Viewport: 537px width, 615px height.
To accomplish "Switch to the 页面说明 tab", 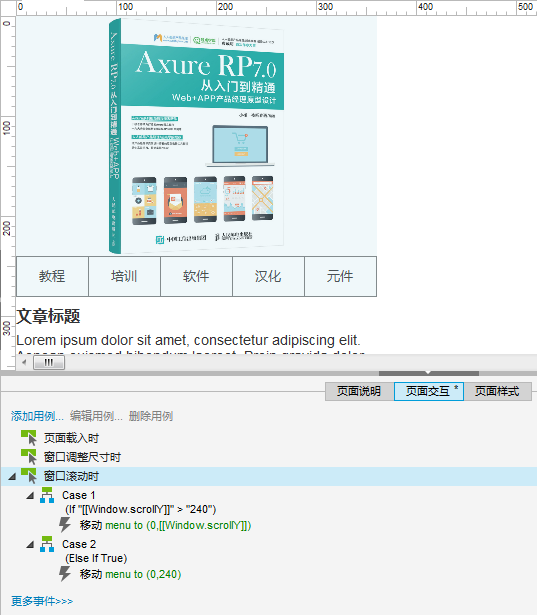I will (x=359, y=391).
